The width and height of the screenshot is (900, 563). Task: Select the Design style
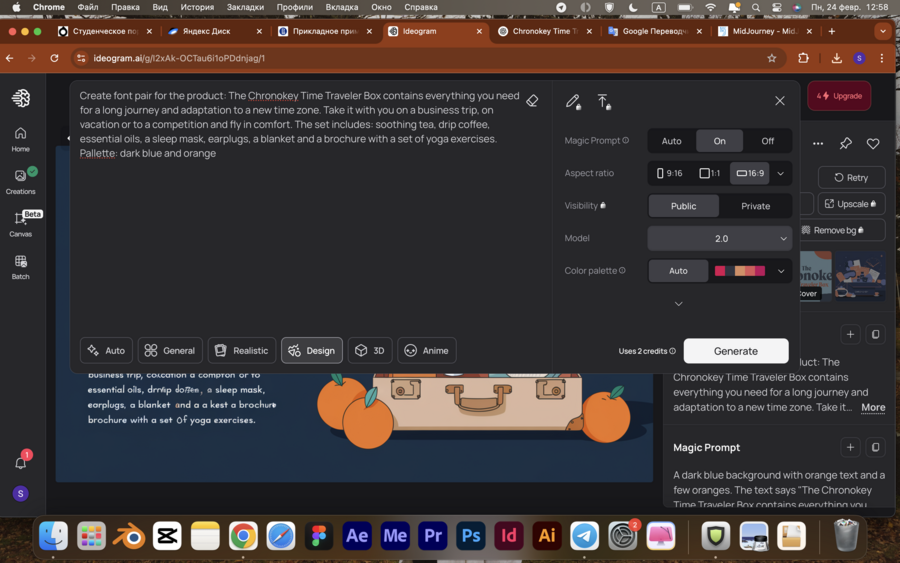312,350
